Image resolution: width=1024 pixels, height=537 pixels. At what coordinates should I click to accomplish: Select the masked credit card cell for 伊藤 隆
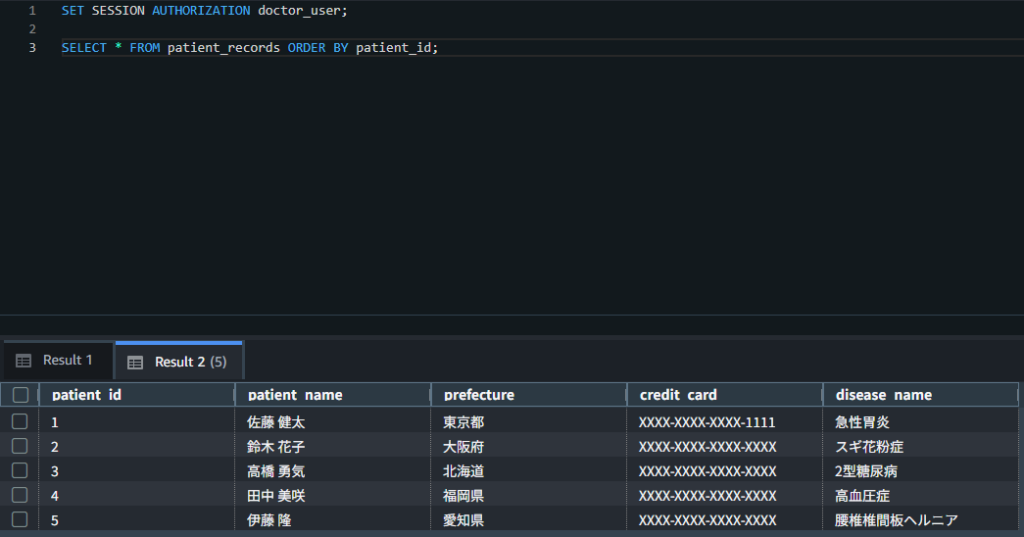724,520
